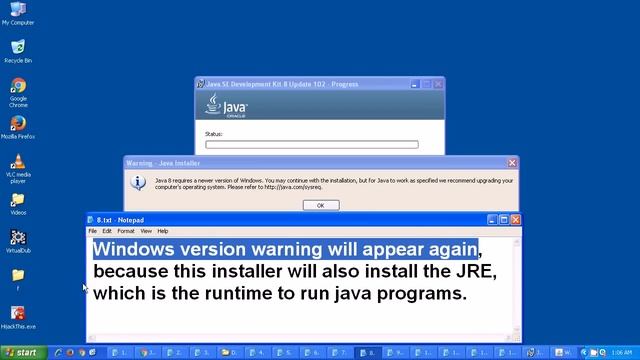Select the VLC media player shortcut
The image size is (640, 360).
tap(18, 169)
